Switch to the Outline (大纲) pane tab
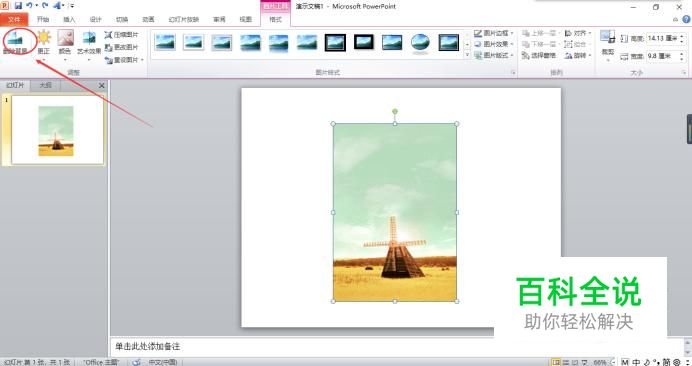The image size is (692, 366). coord(45,85)
